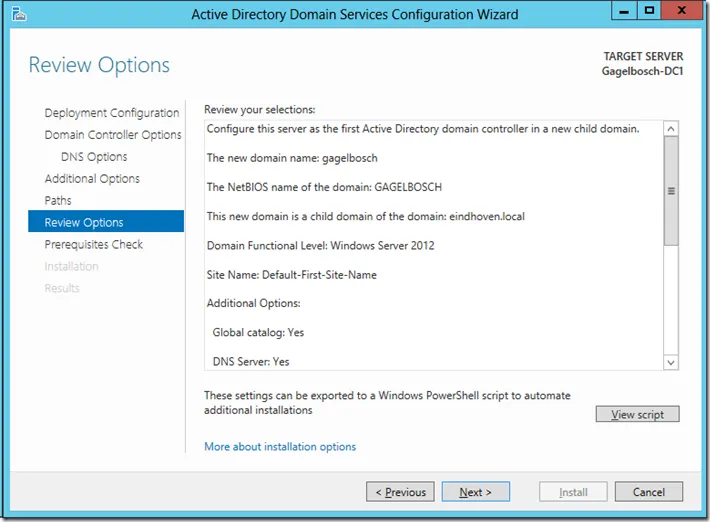
Task: Click the 'Review your selections:' label
Action: click(x=259, y=110)
